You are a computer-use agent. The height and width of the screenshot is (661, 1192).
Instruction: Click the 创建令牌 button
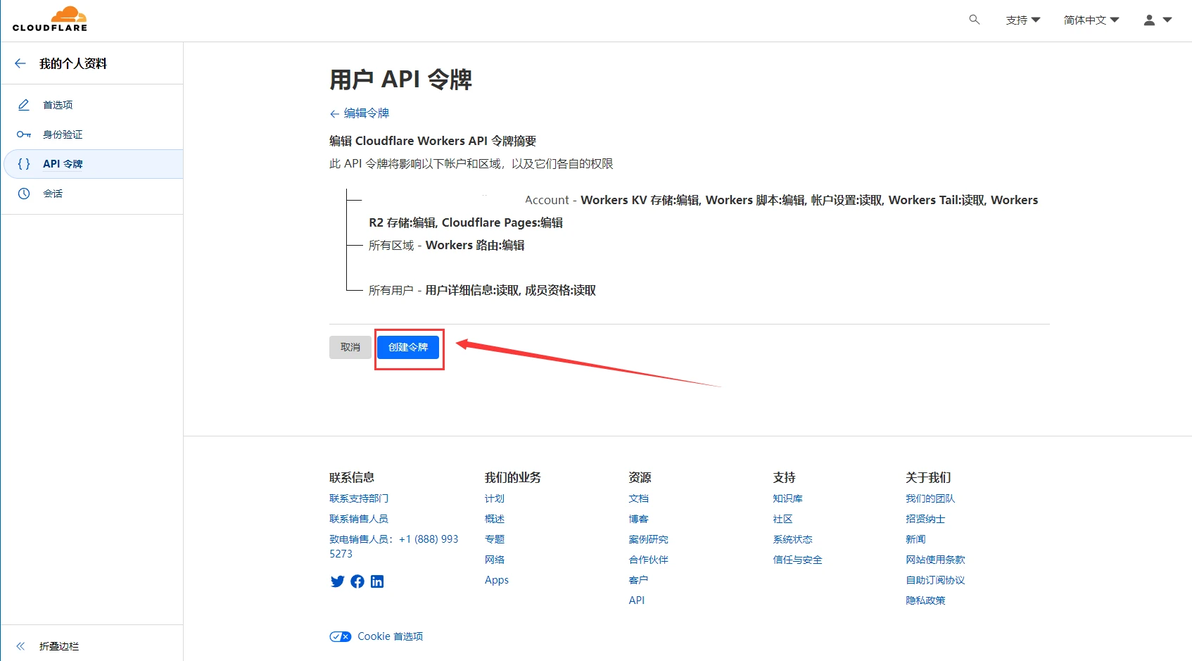coord(408,347)
